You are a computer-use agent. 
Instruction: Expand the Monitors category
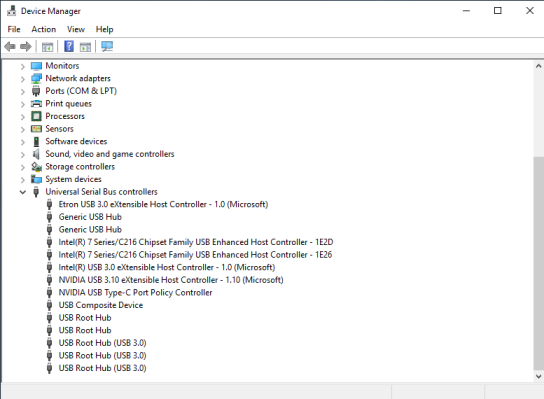[x=23, y=66]
